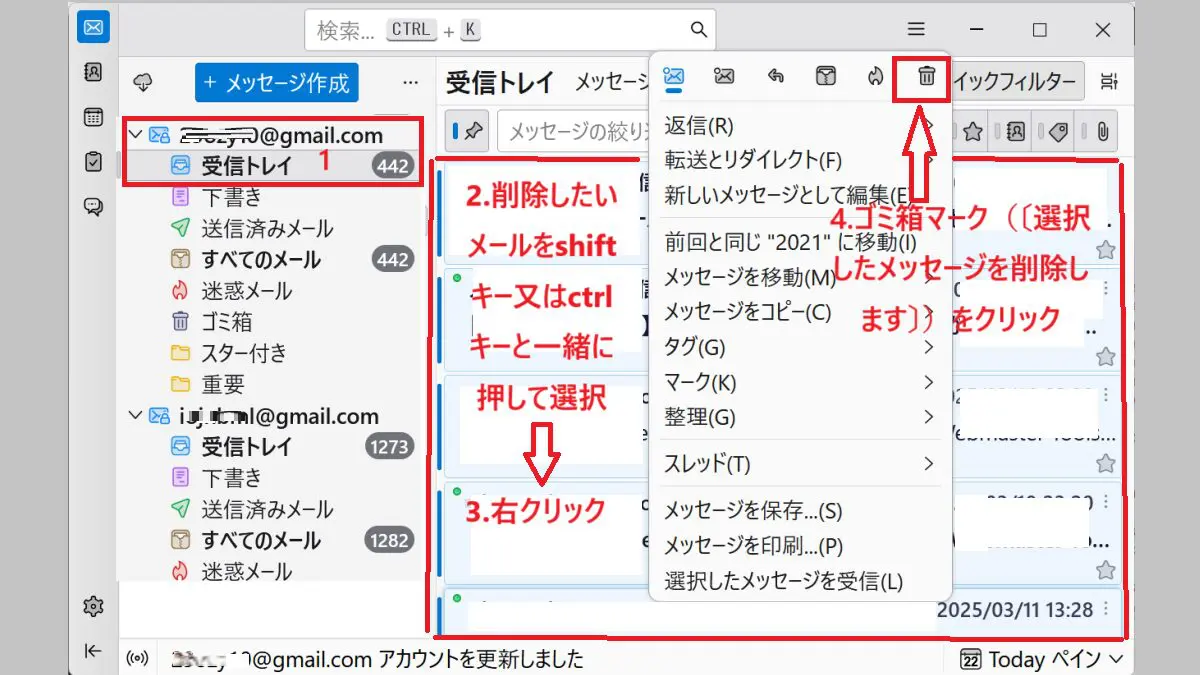This screenshot has height=675, width=1200.
Task: Click the archive box icon in context menu
Action: [826, 75]
